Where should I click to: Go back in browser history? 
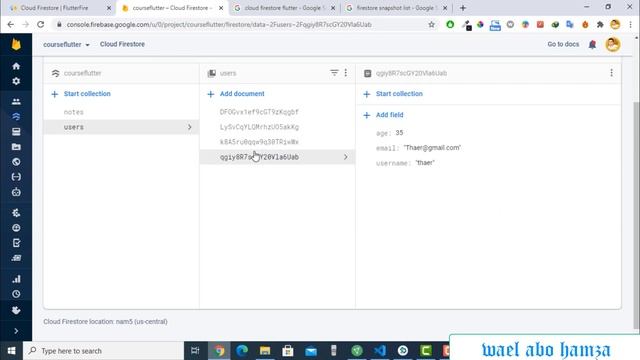point(11,24)
